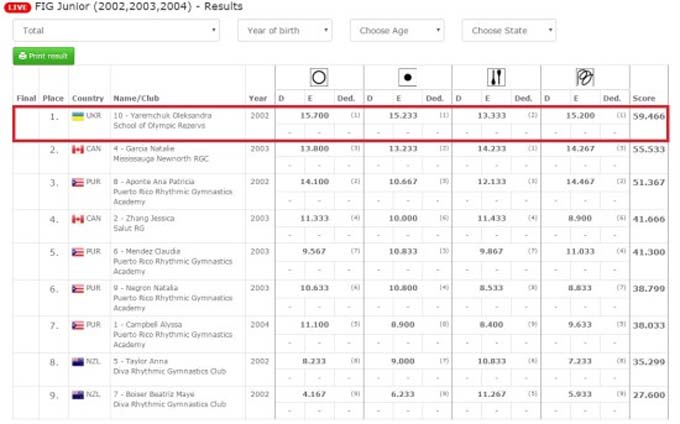Click the Name/Club column header

(136, 98)
